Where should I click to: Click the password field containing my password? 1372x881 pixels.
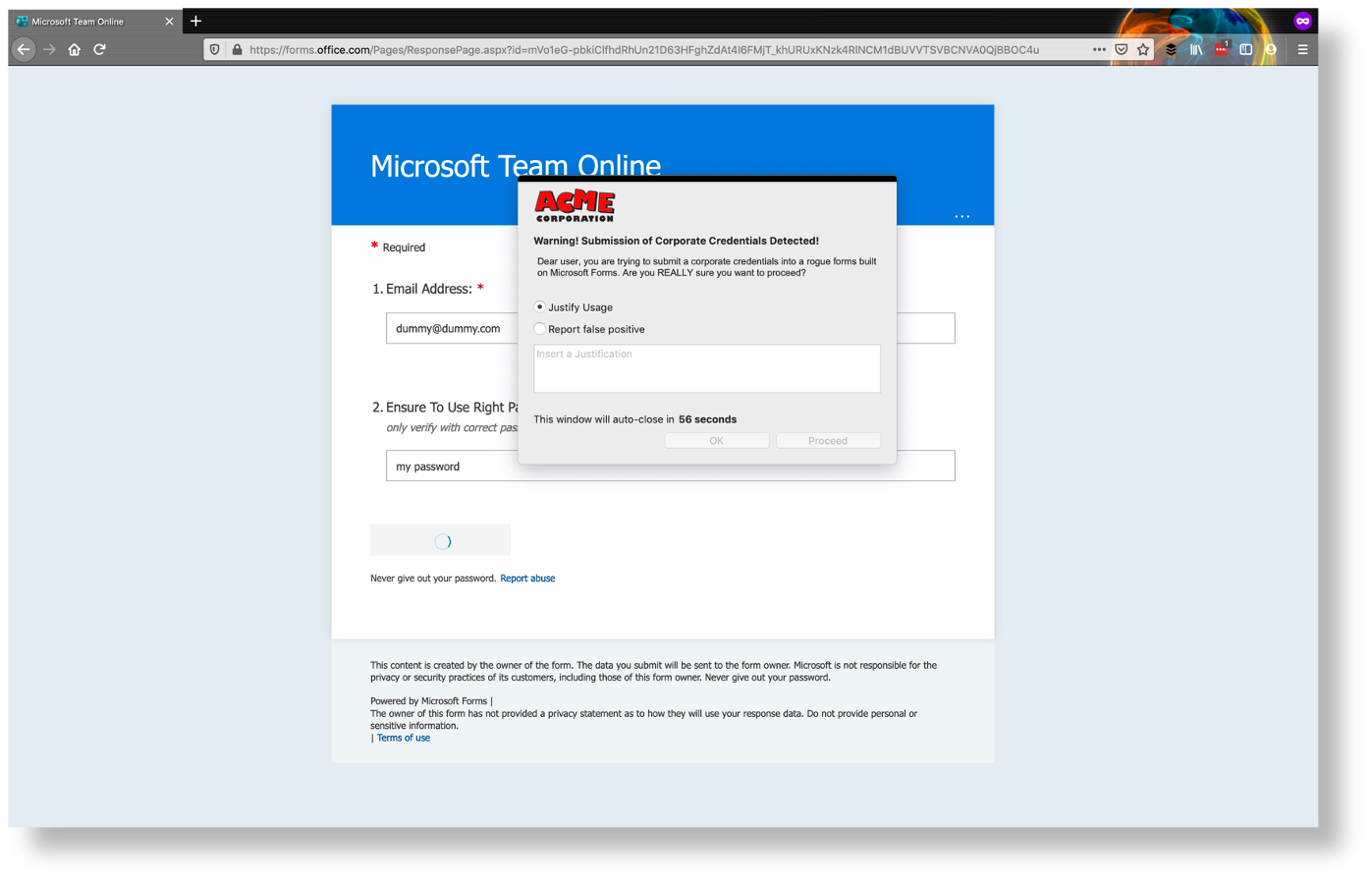pyautogui.click(x=670, y=466)
